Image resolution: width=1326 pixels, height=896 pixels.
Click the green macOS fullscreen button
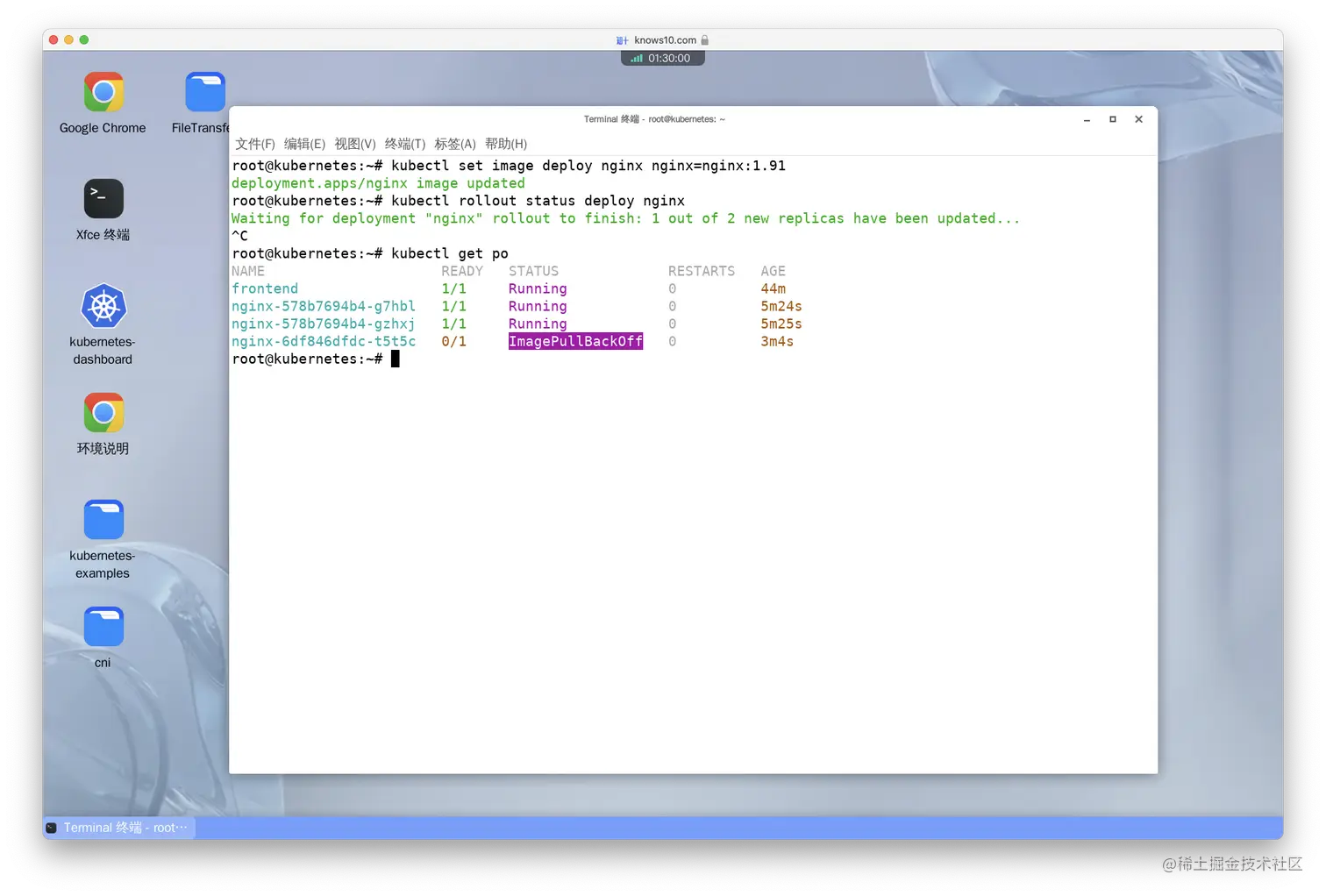click(x=84, y=39)
